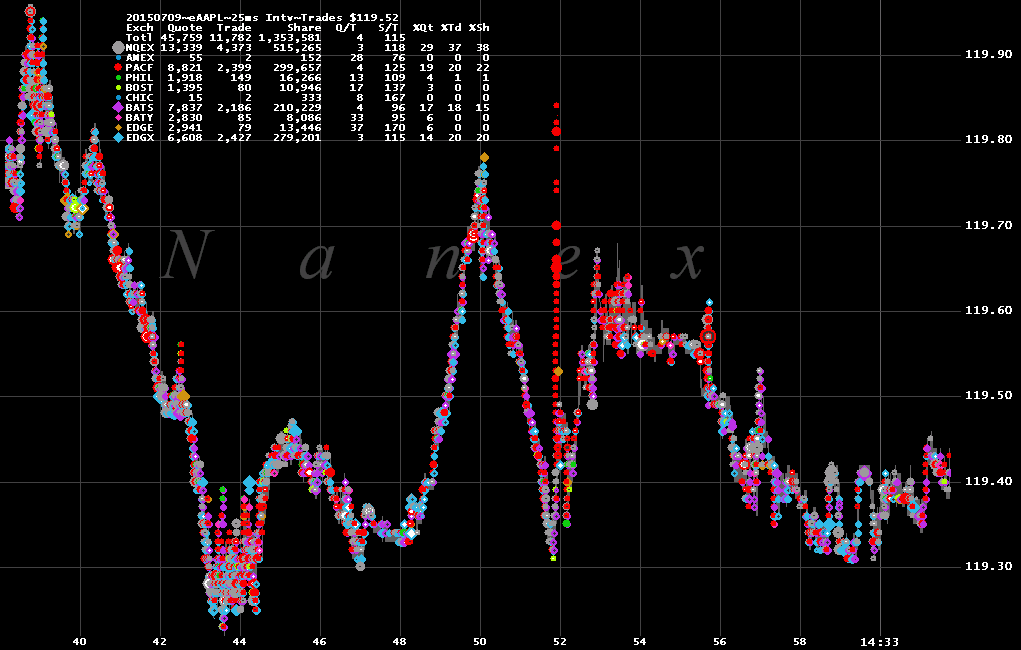The image size is (1021, 650).
Task: Click the orange diamond beside EDGE
Action: coord(118,128)
